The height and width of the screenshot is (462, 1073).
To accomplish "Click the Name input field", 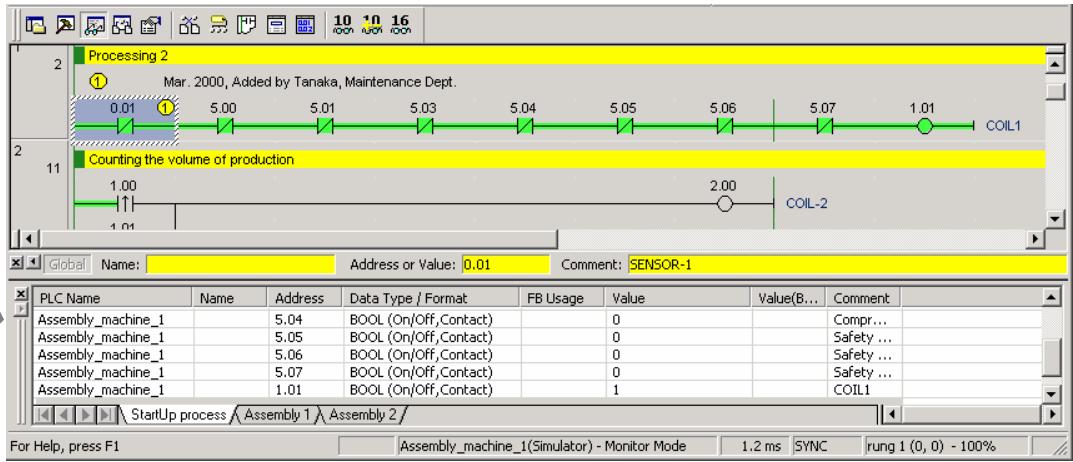I will pos(241,264).
